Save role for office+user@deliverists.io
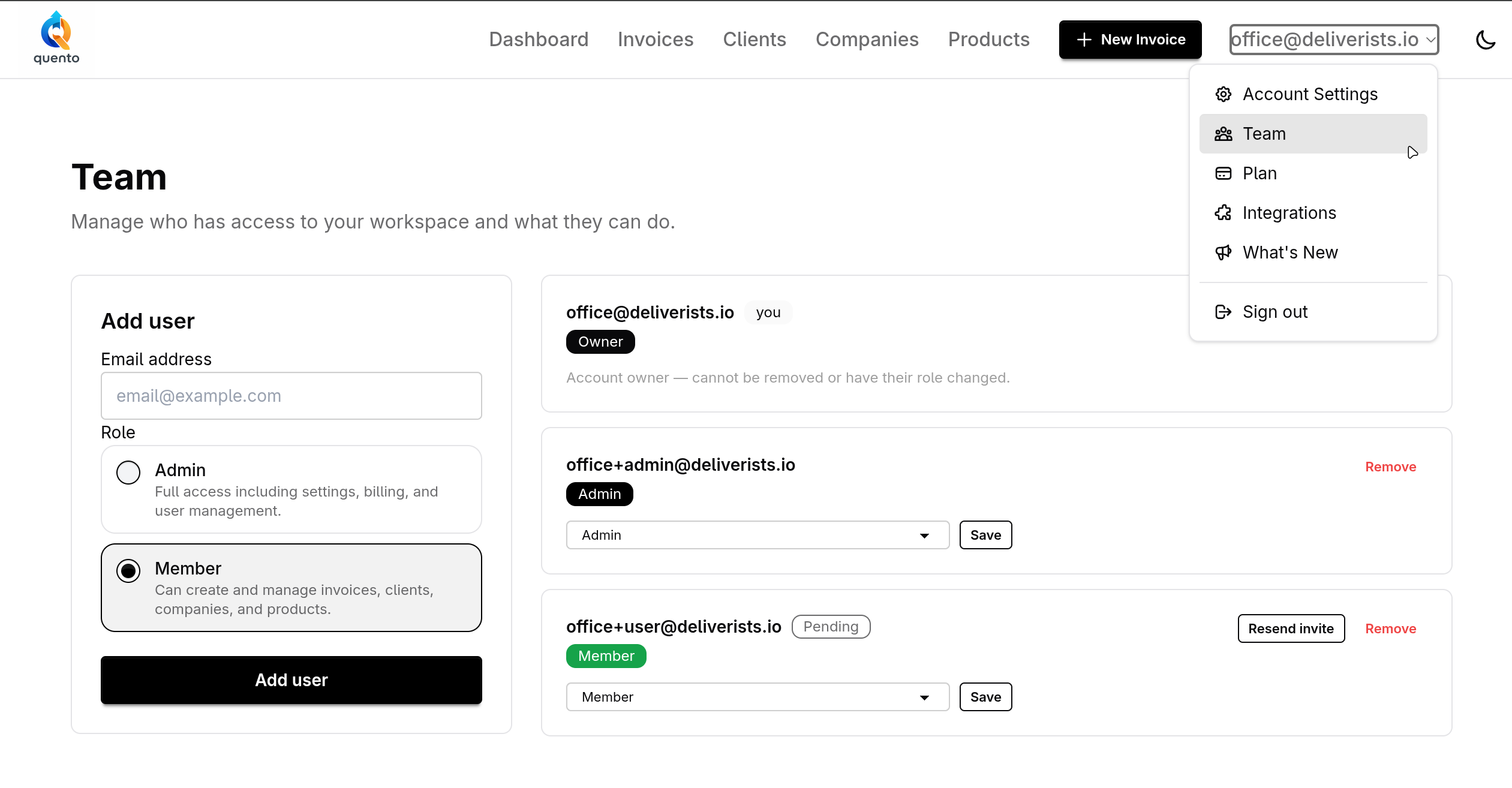This screenshot has width=1512, height=788. click(985, 697)
